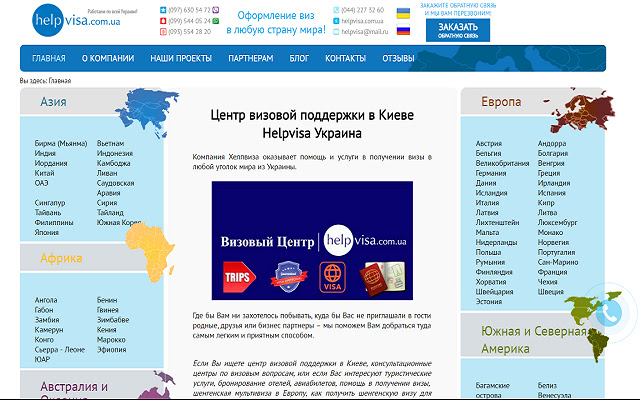This screenshot has height=400, width=640.
Task: Open the ОТЗЫВЫ menu item
Action: click(x=398, y=58)
